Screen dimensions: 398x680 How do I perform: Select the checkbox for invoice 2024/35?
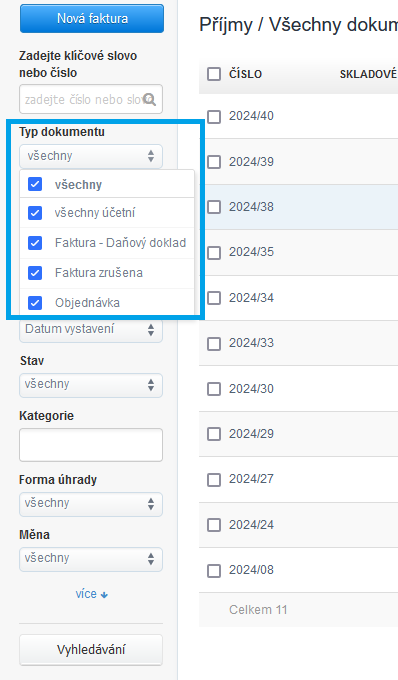point(214,252)
